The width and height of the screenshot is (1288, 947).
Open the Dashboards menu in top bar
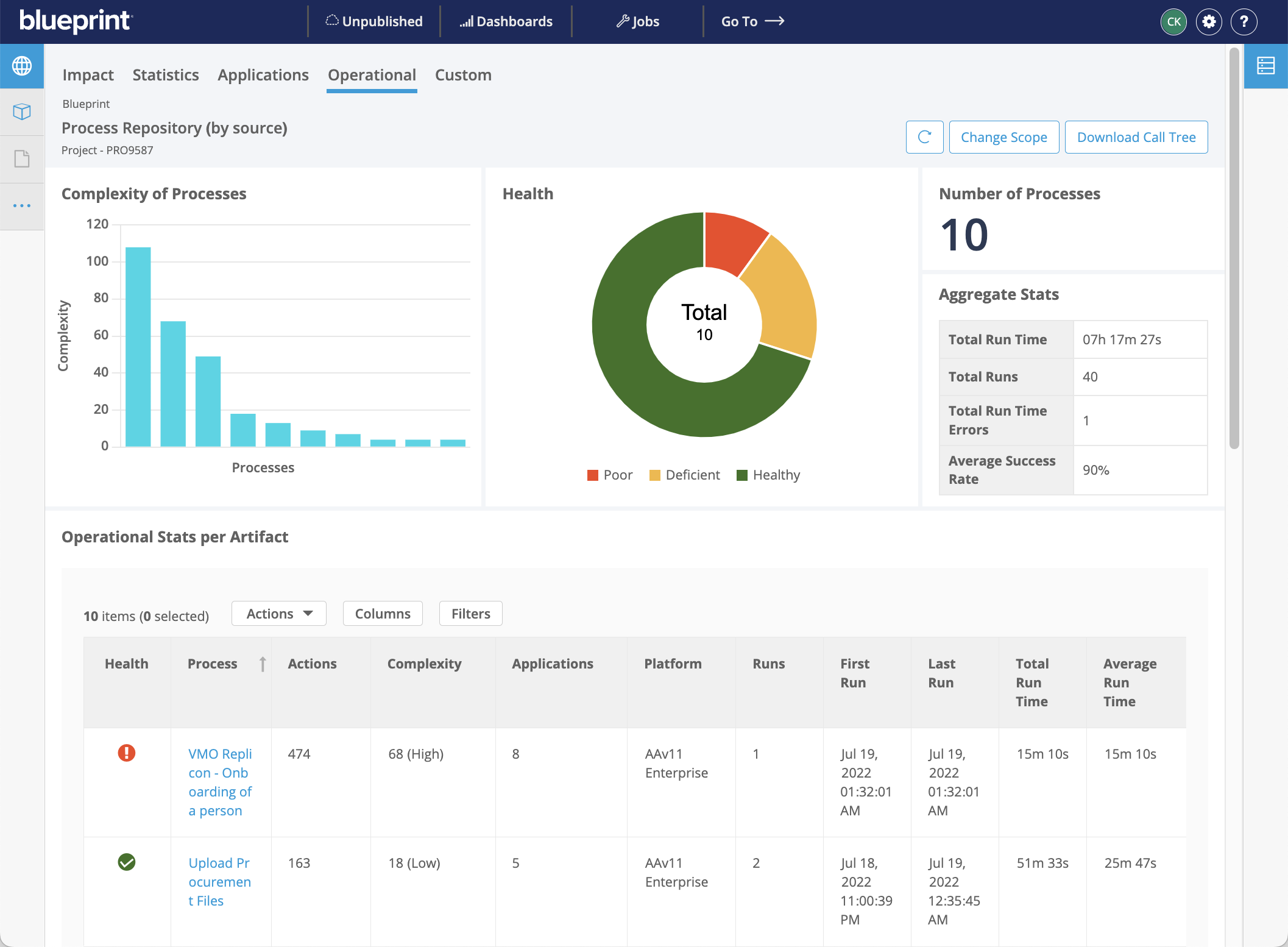point(506,22)
